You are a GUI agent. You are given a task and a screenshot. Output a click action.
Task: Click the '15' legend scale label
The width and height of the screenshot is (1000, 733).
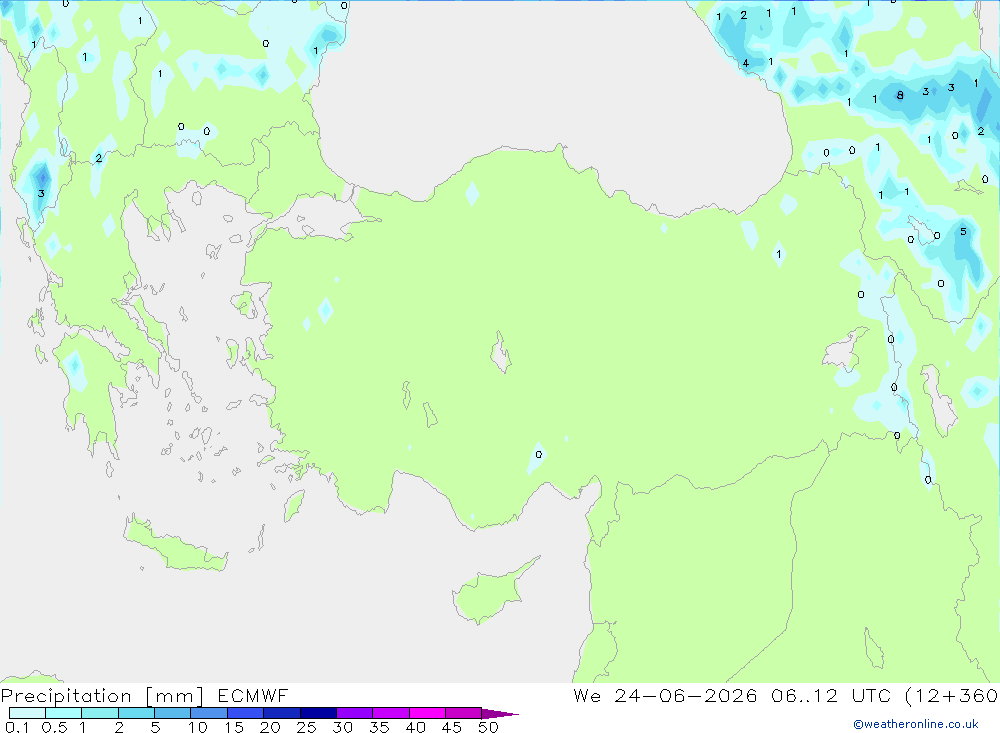[234, 727]
